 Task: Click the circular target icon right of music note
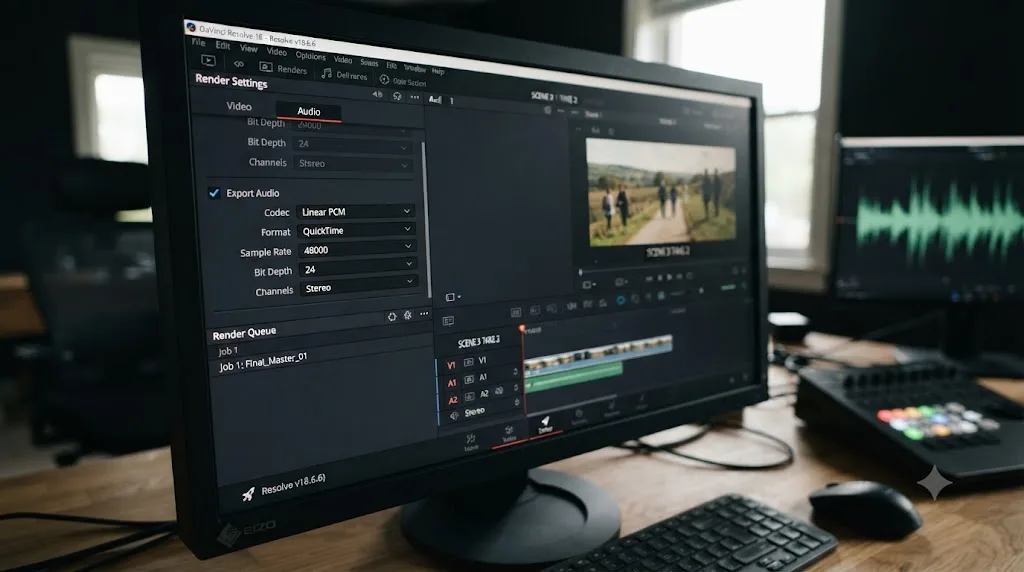coord(384,80)
